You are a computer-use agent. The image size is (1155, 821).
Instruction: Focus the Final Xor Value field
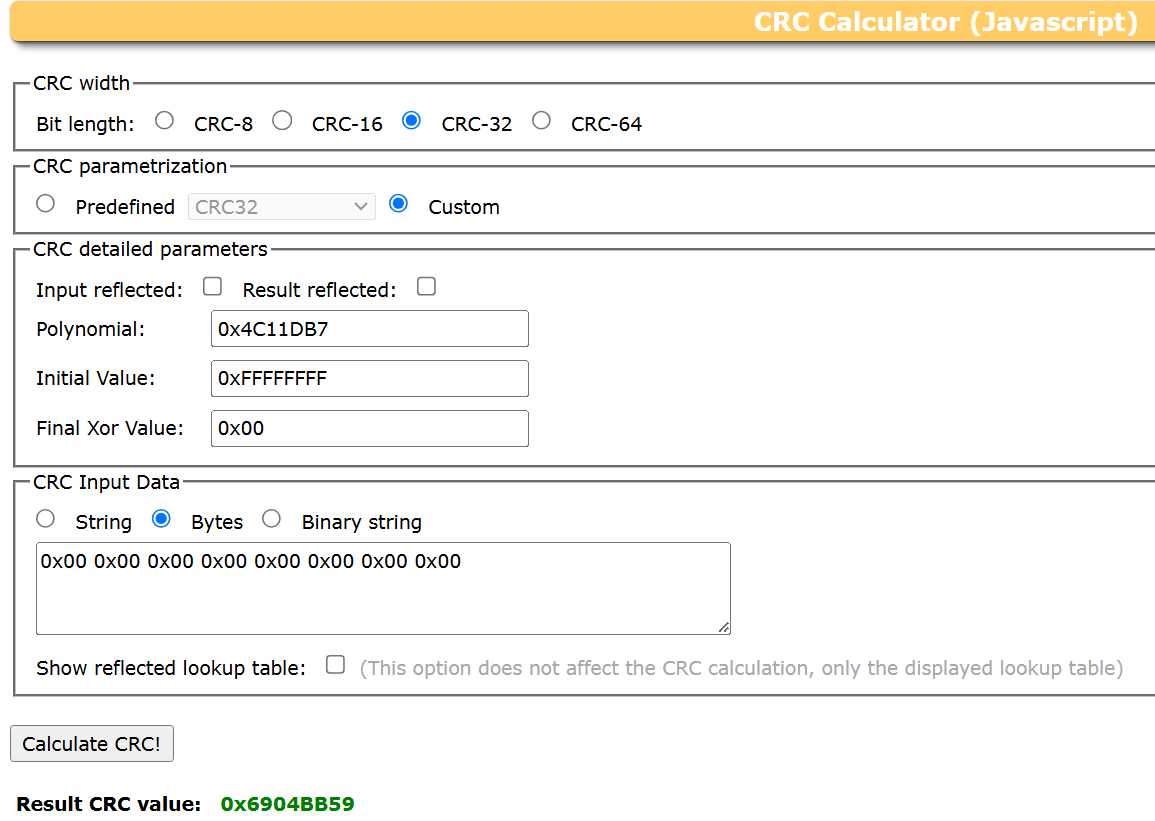click(369, 428)
